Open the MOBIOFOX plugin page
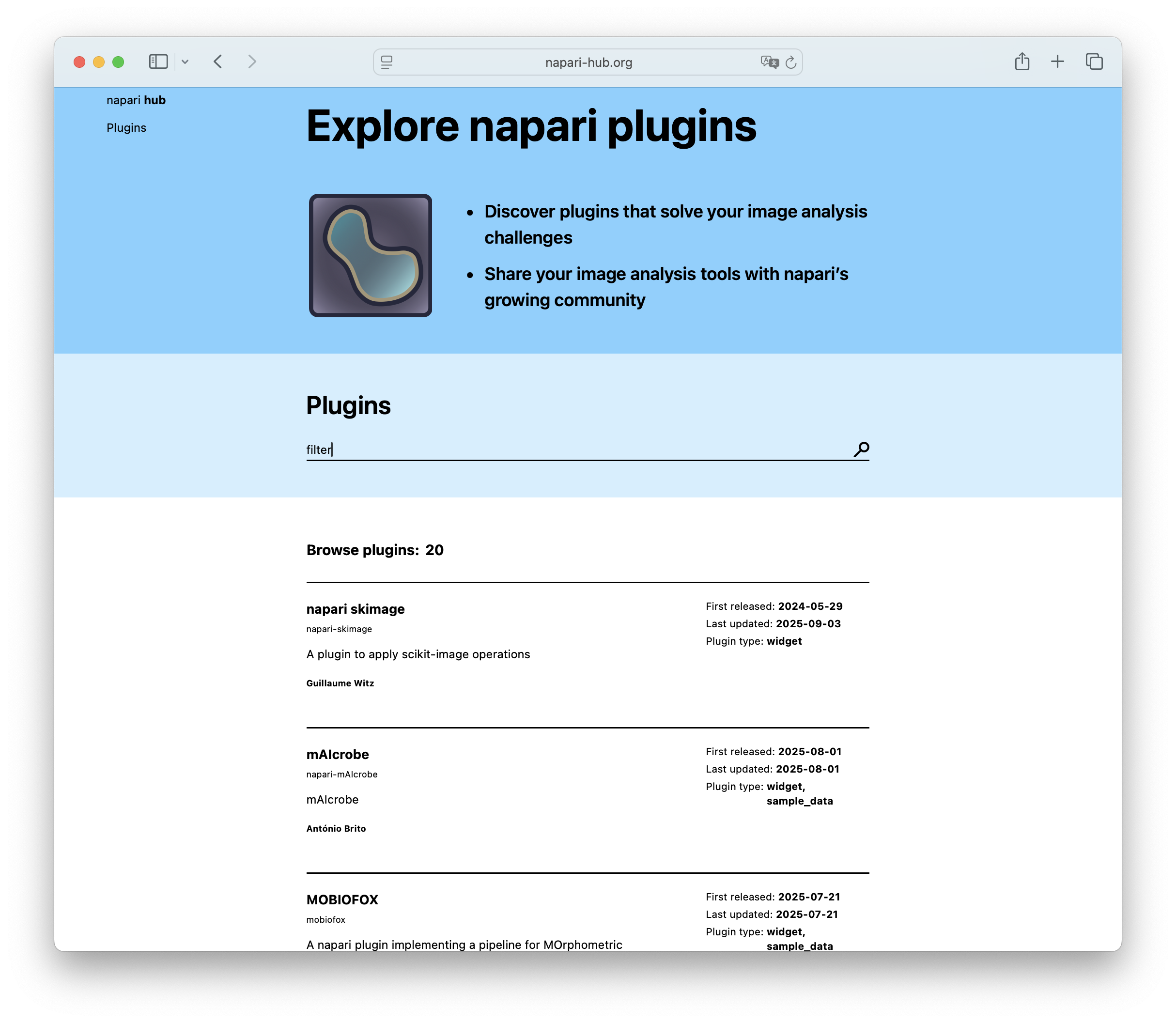 341,899
